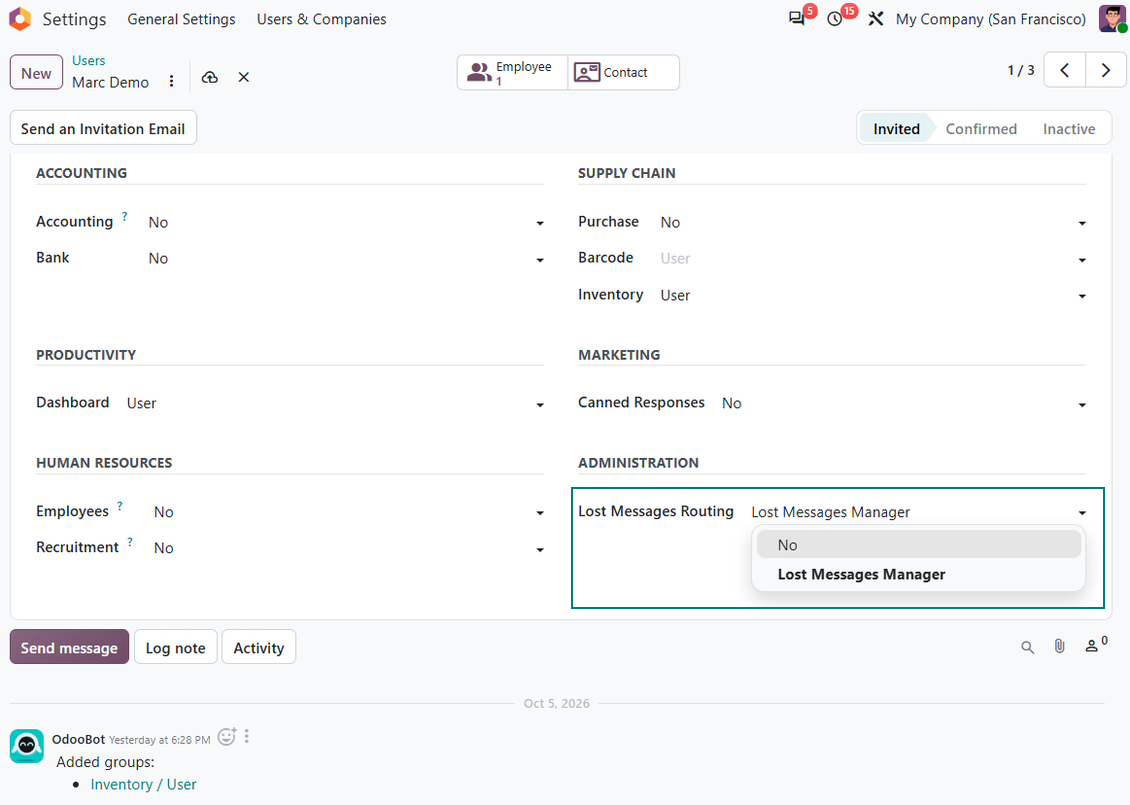Discard changes with the X icon

click(x=244, y=77)
